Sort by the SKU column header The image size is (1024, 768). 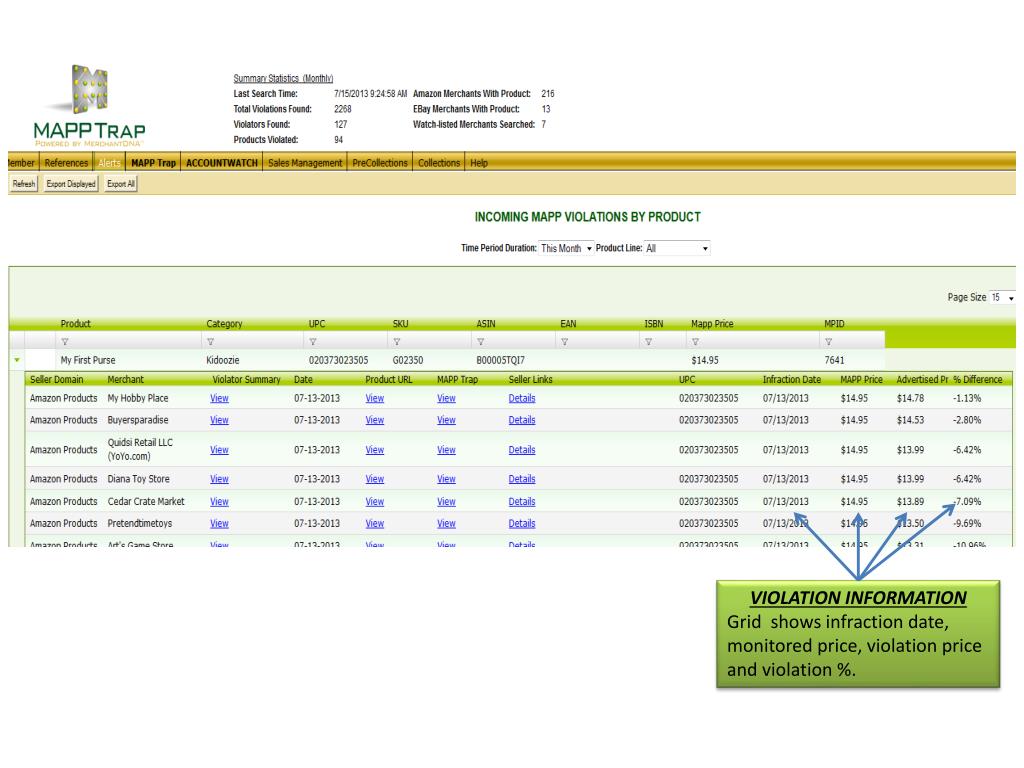pos(400,323)
